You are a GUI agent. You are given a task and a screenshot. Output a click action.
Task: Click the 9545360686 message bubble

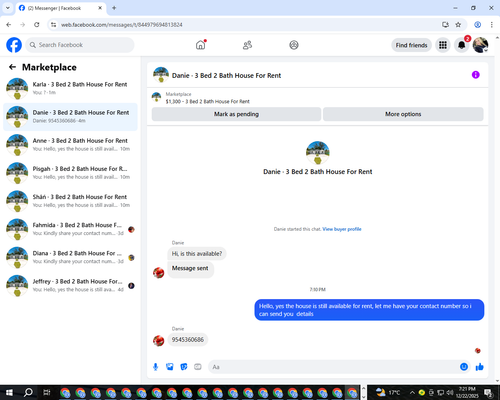point(188,340)
